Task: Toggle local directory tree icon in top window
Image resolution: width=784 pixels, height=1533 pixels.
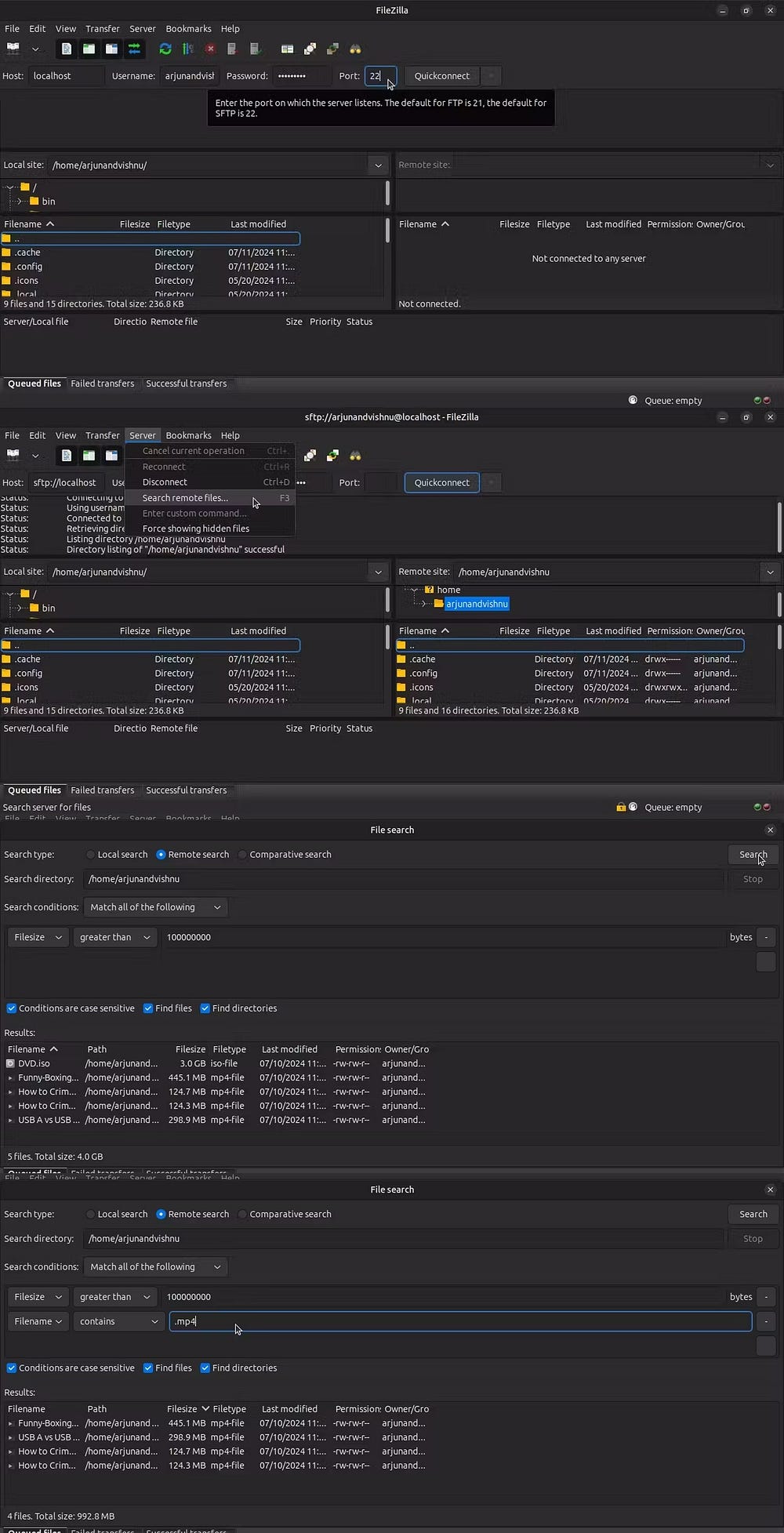Action: point(89,49)
